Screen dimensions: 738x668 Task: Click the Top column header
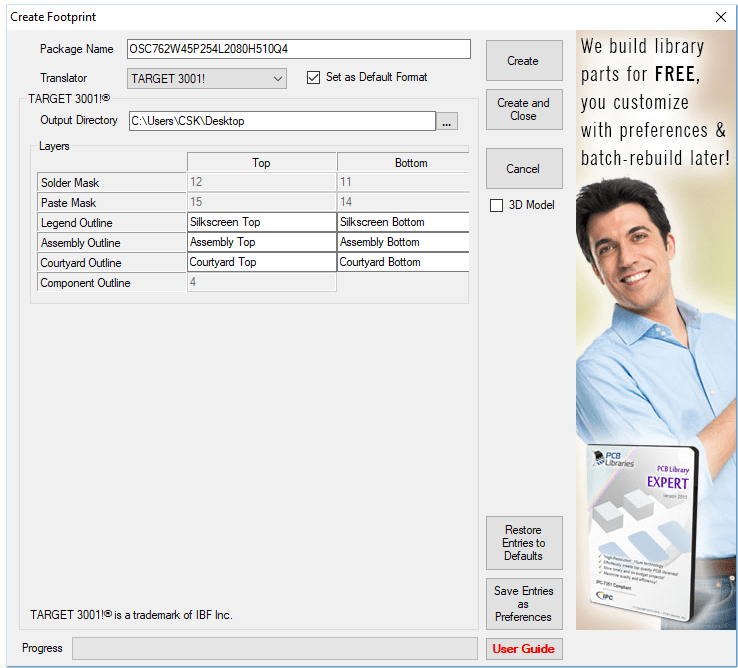click(x=262, y=162)
